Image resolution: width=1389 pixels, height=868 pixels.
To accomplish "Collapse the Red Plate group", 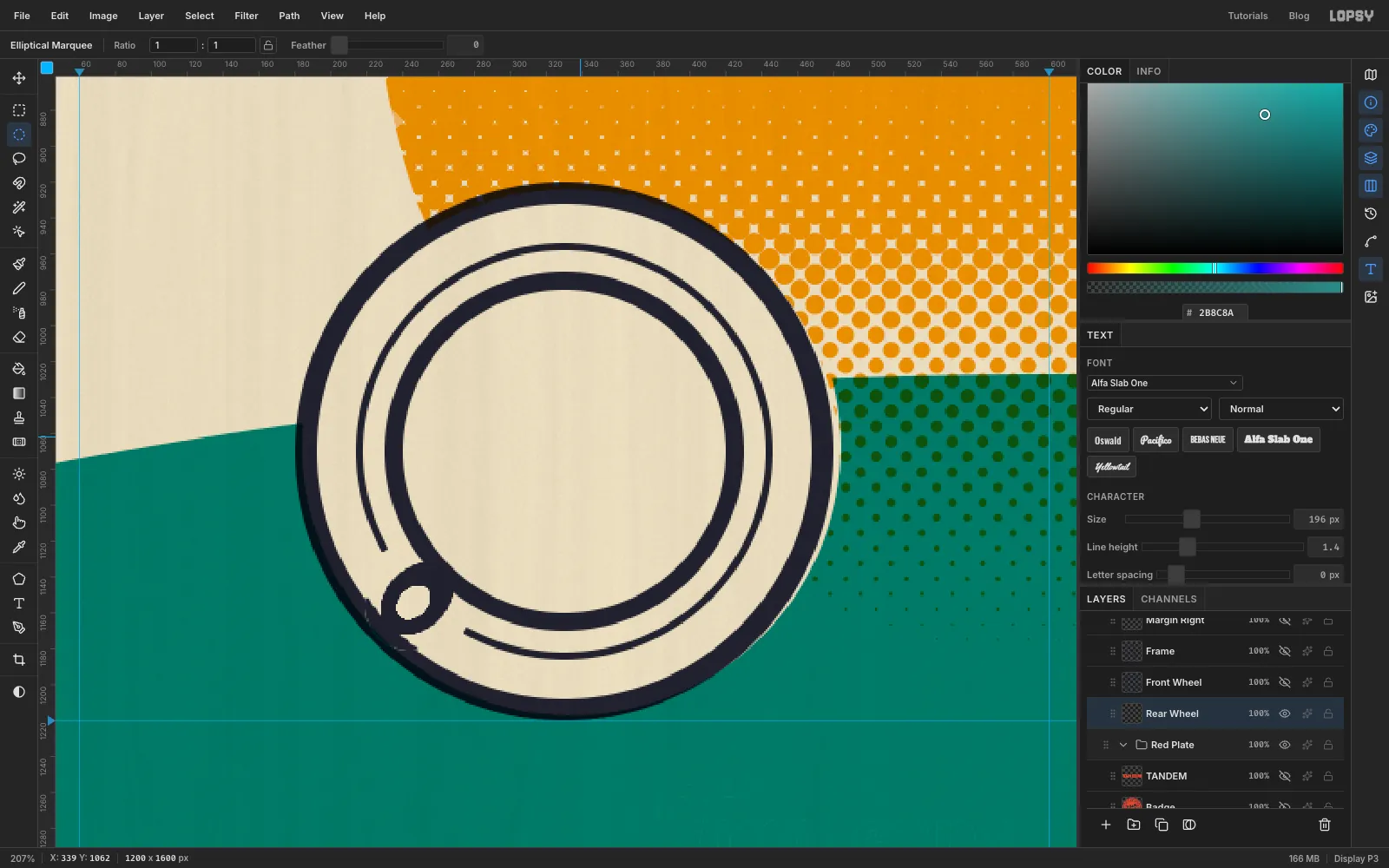I will tap(1123, 745).
